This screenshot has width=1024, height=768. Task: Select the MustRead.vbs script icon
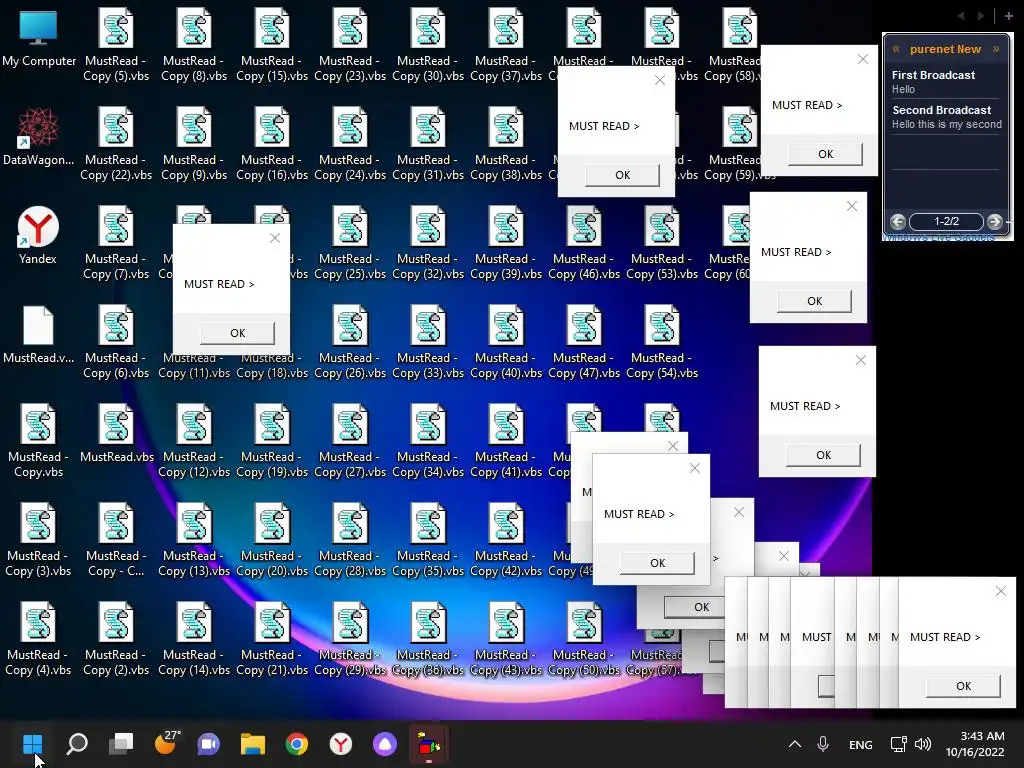pos(116,434)
